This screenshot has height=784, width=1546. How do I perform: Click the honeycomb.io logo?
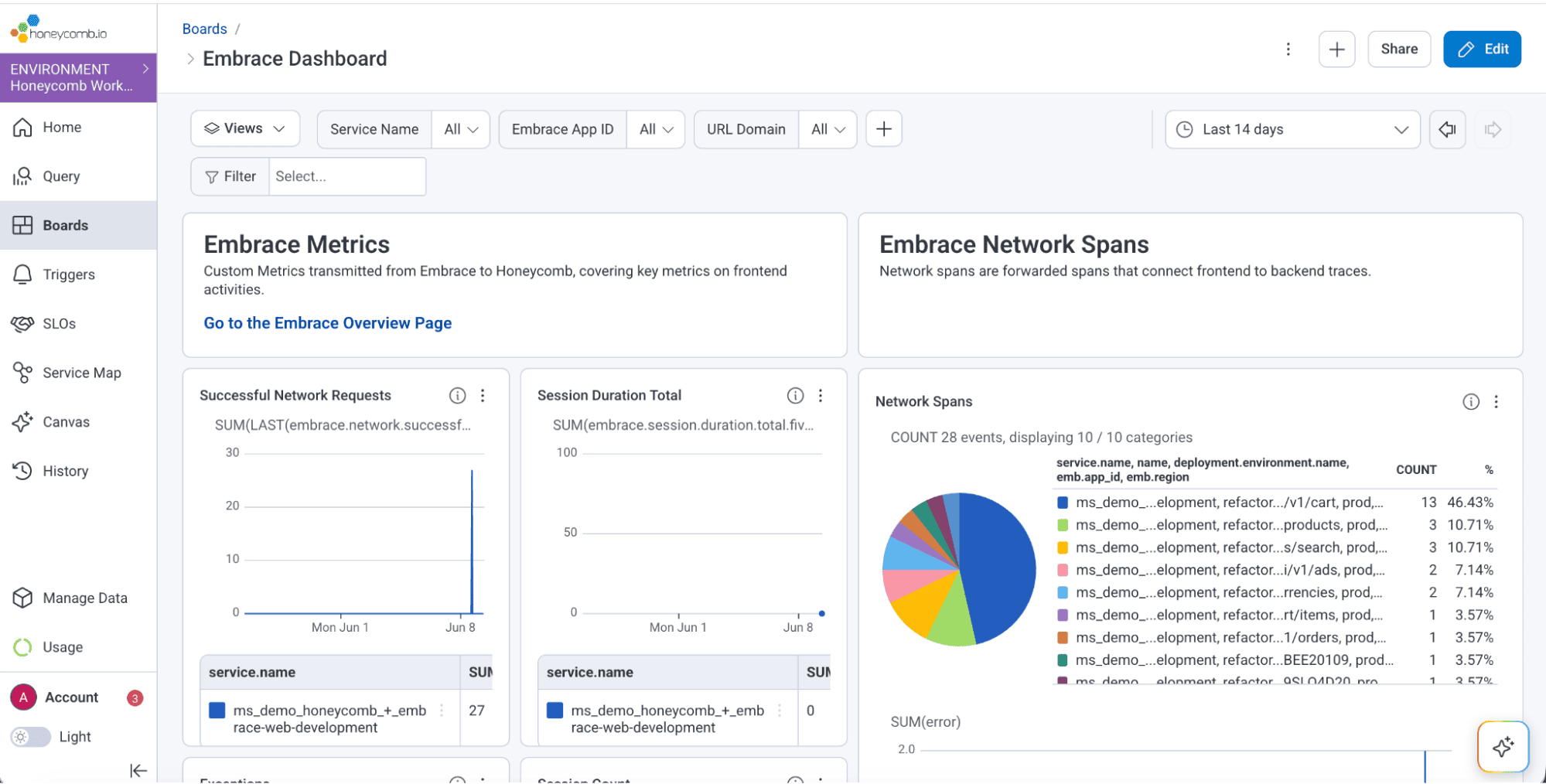coord(59,29)
